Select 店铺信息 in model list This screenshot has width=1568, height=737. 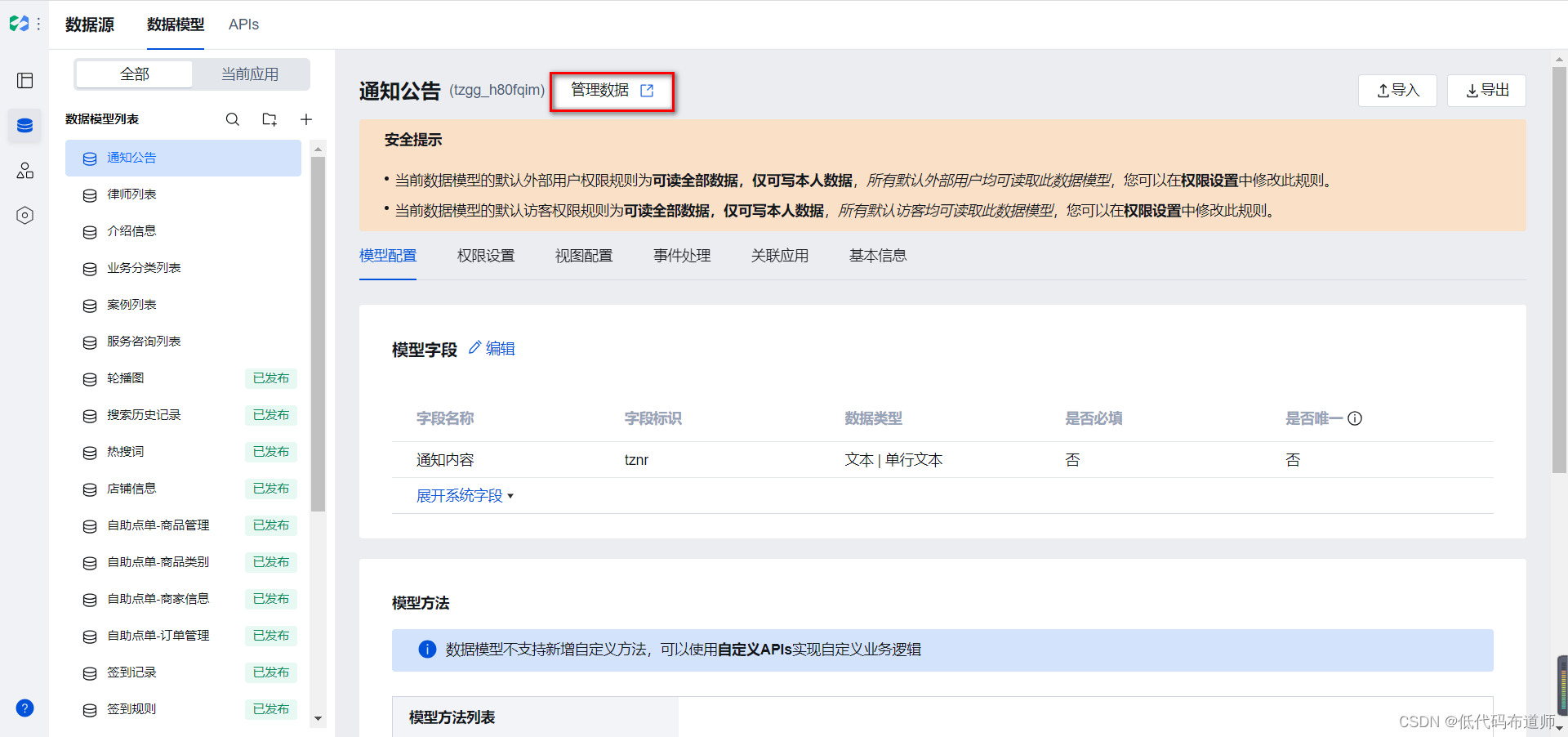[x=183, y=489]
